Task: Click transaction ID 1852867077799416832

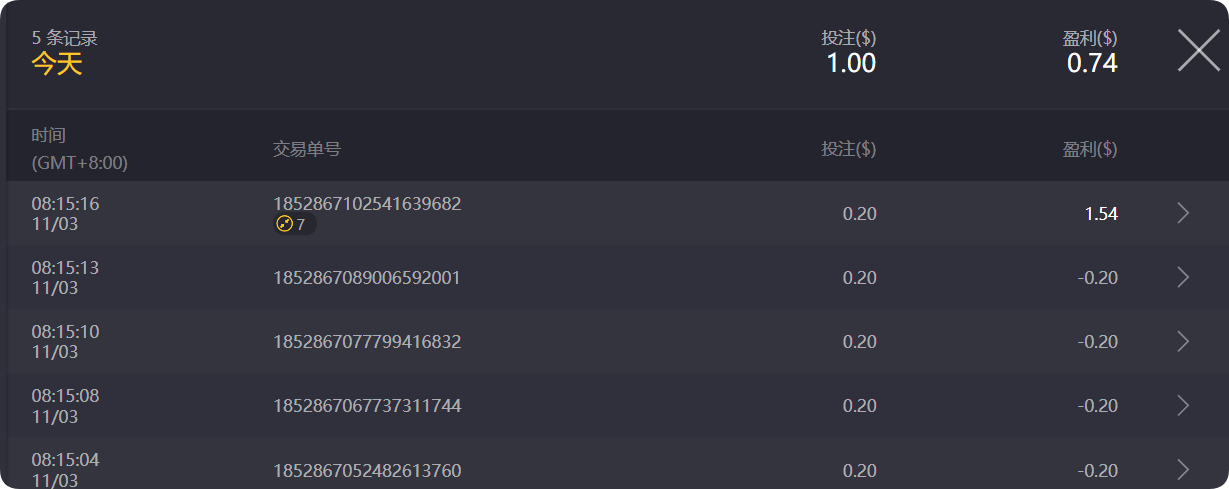Action: pos(367,341)
